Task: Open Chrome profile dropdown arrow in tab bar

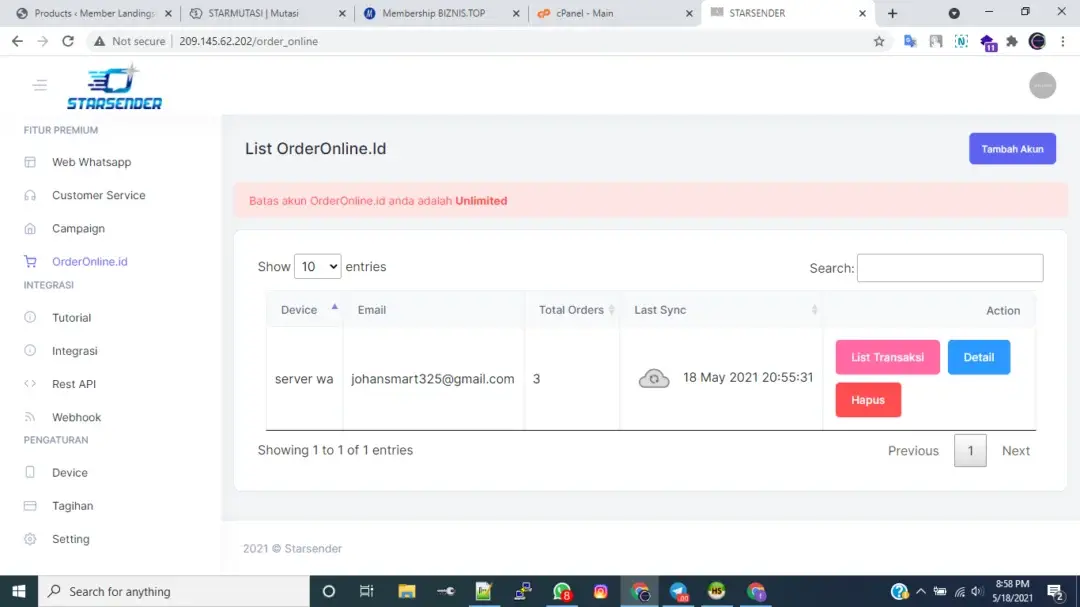Action: [954, 13]
